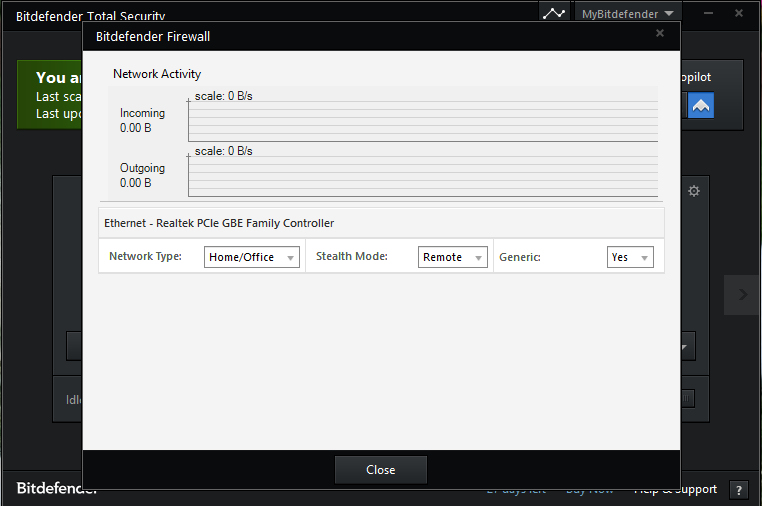Select the Ethernet Realtek PCIe GBE adapter row
Viewport: 762px width, 506px height.
[381, 223]
